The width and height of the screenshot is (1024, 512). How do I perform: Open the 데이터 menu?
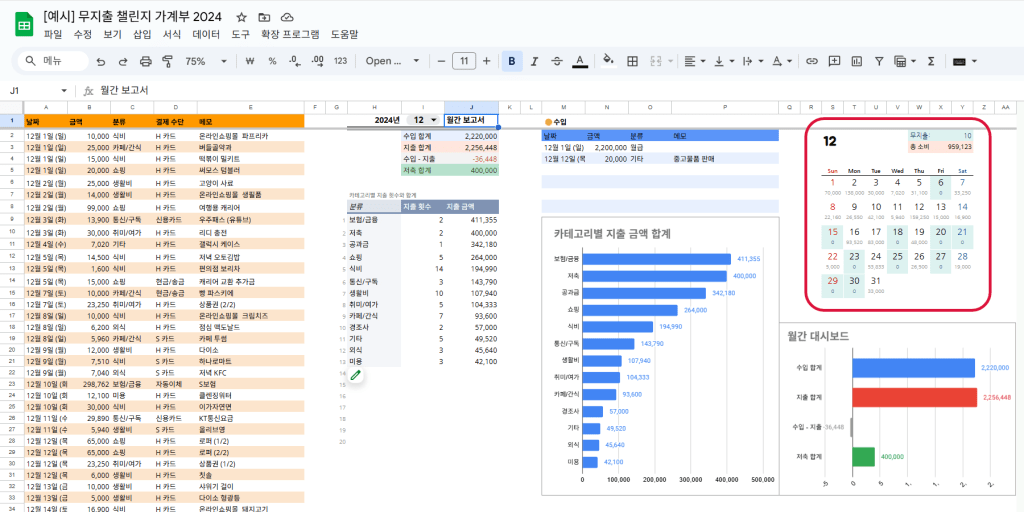(206, 35)
